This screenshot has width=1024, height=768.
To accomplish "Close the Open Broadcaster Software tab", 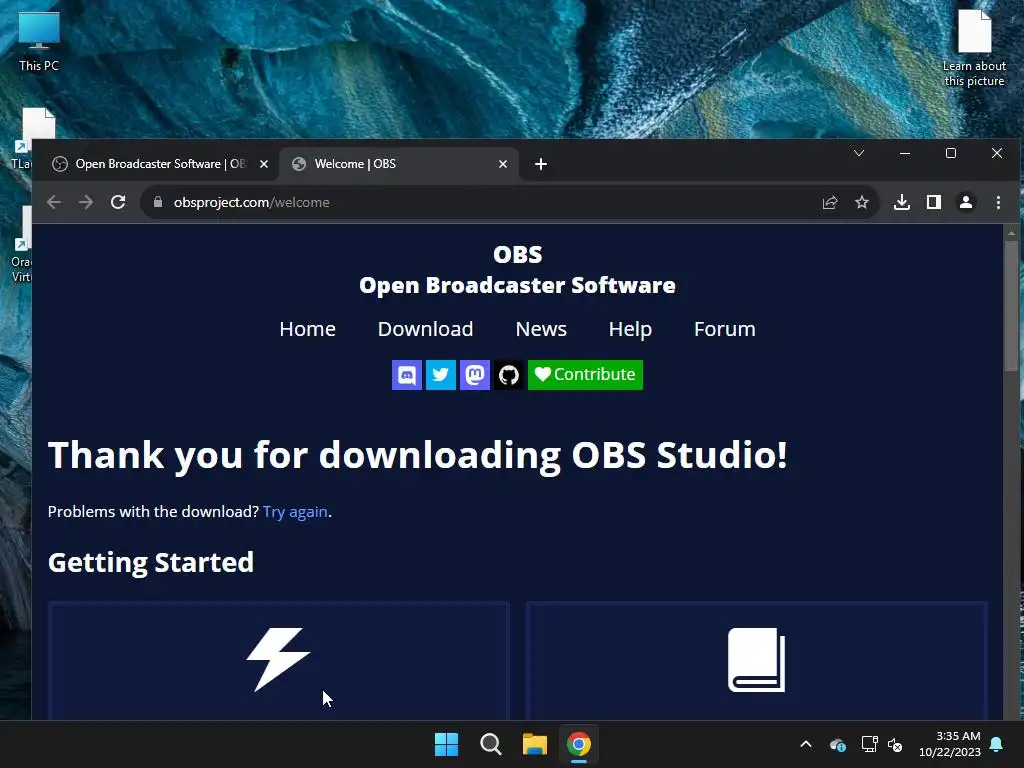I will coord(264,164).
